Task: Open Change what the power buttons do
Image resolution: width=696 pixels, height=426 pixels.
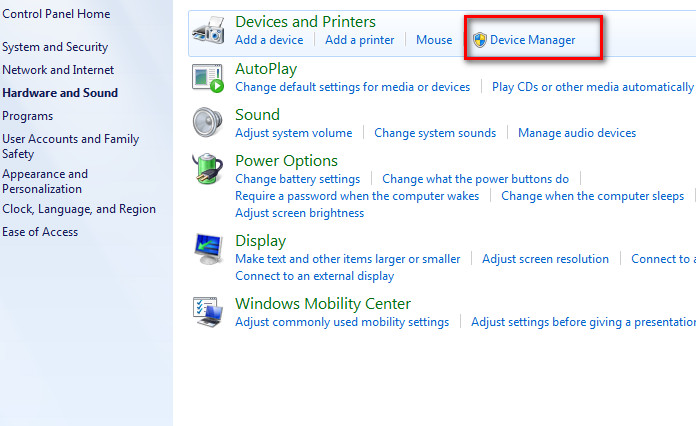Action: [x=475, y=179]
